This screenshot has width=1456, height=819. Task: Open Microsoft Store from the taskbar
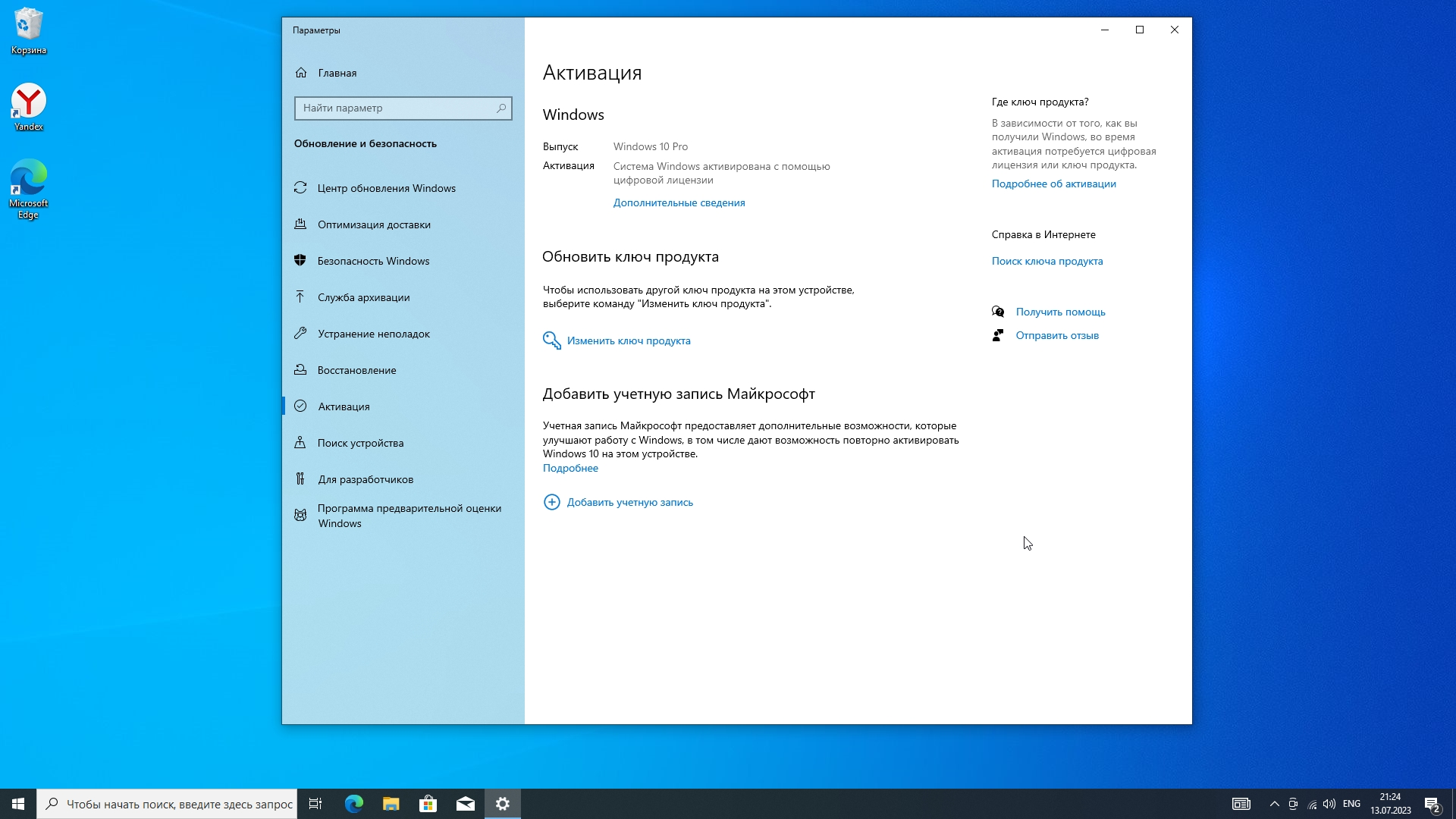coord(428,804)
